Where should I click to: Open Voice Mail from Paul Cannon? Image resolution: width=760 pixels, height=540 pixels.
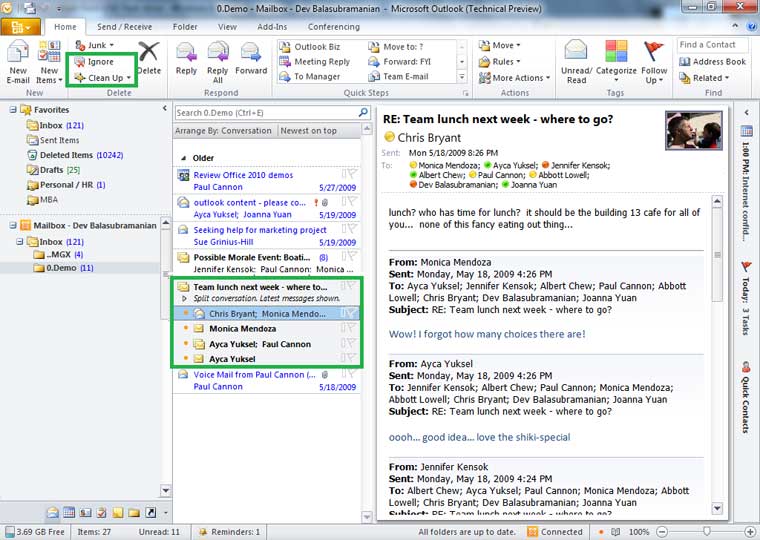pos(267,381)
